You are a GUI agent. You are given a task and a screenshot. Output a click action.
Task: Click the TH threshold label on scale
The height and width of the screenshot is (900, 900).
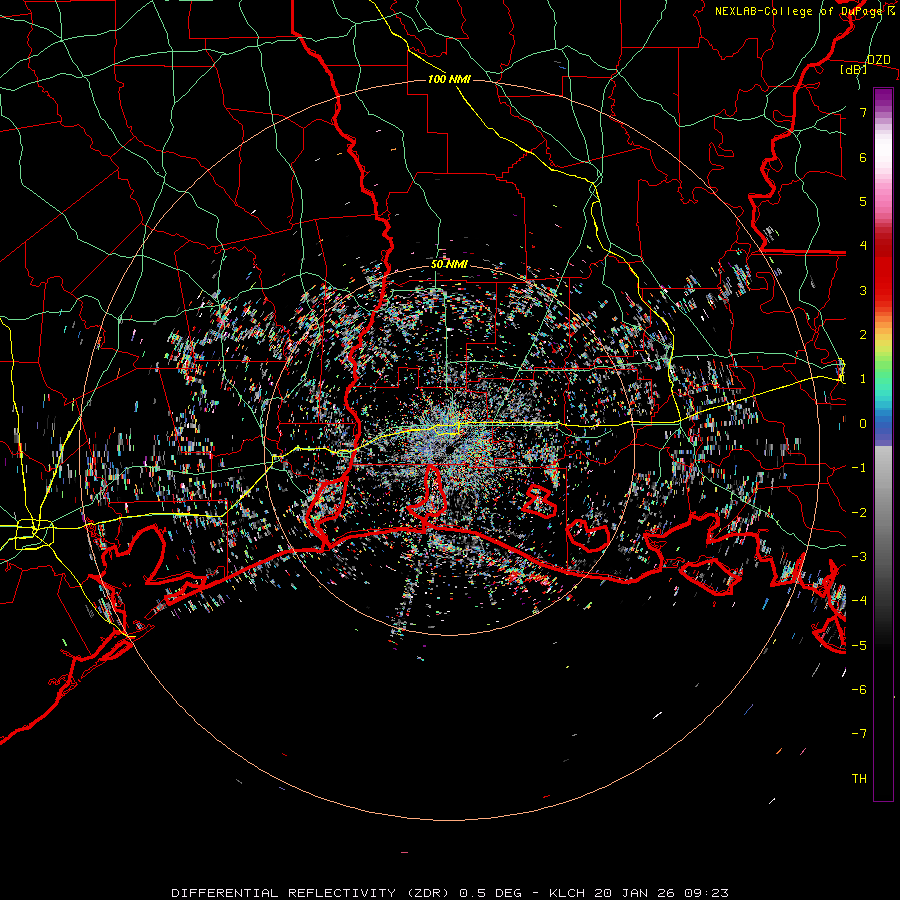pos(859,779)
